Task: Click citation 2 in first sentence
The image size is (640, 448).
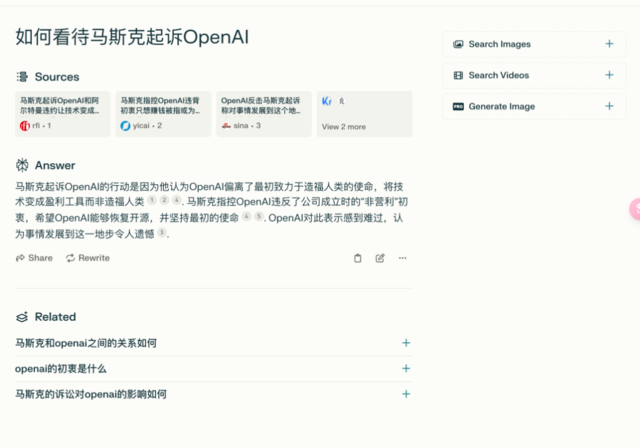Action: click(x=164, y=200)
